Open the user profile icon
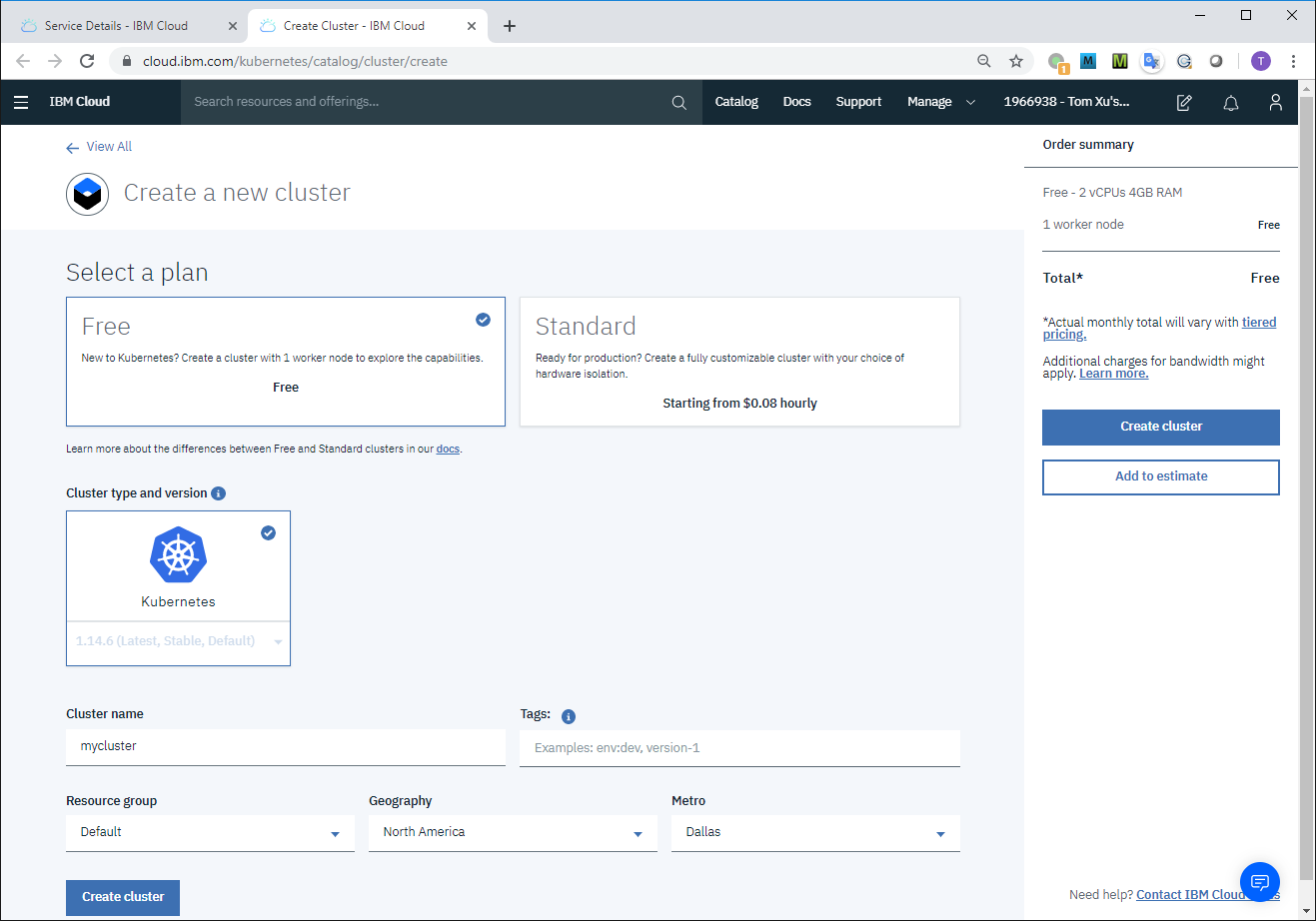 pyautogui.click(x=1276, y=102)
